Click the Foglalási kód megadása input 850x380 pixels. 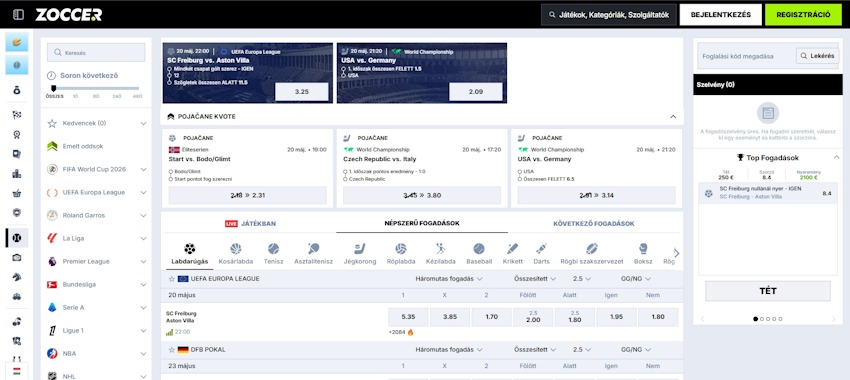tap(746, 56)
